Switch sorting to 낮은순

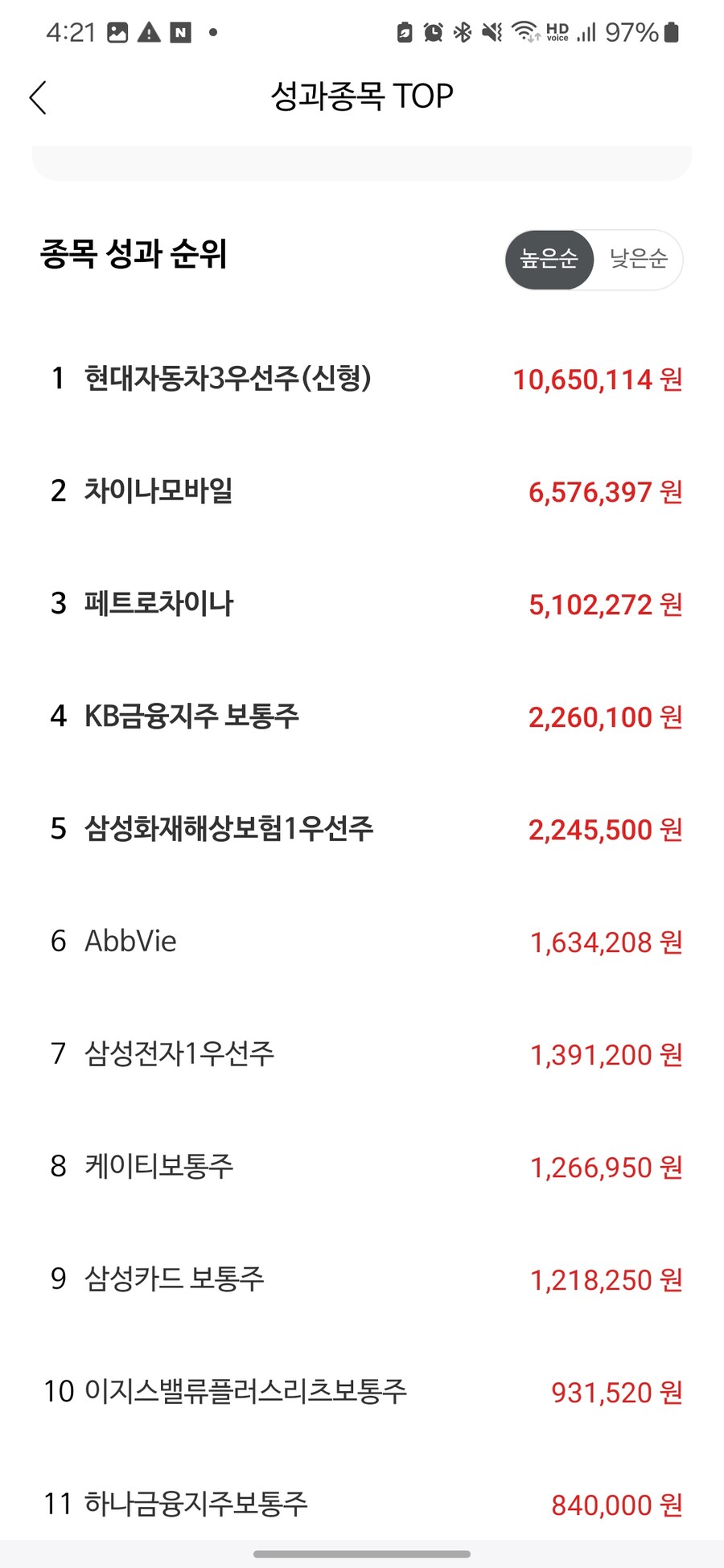click(639, 259)
